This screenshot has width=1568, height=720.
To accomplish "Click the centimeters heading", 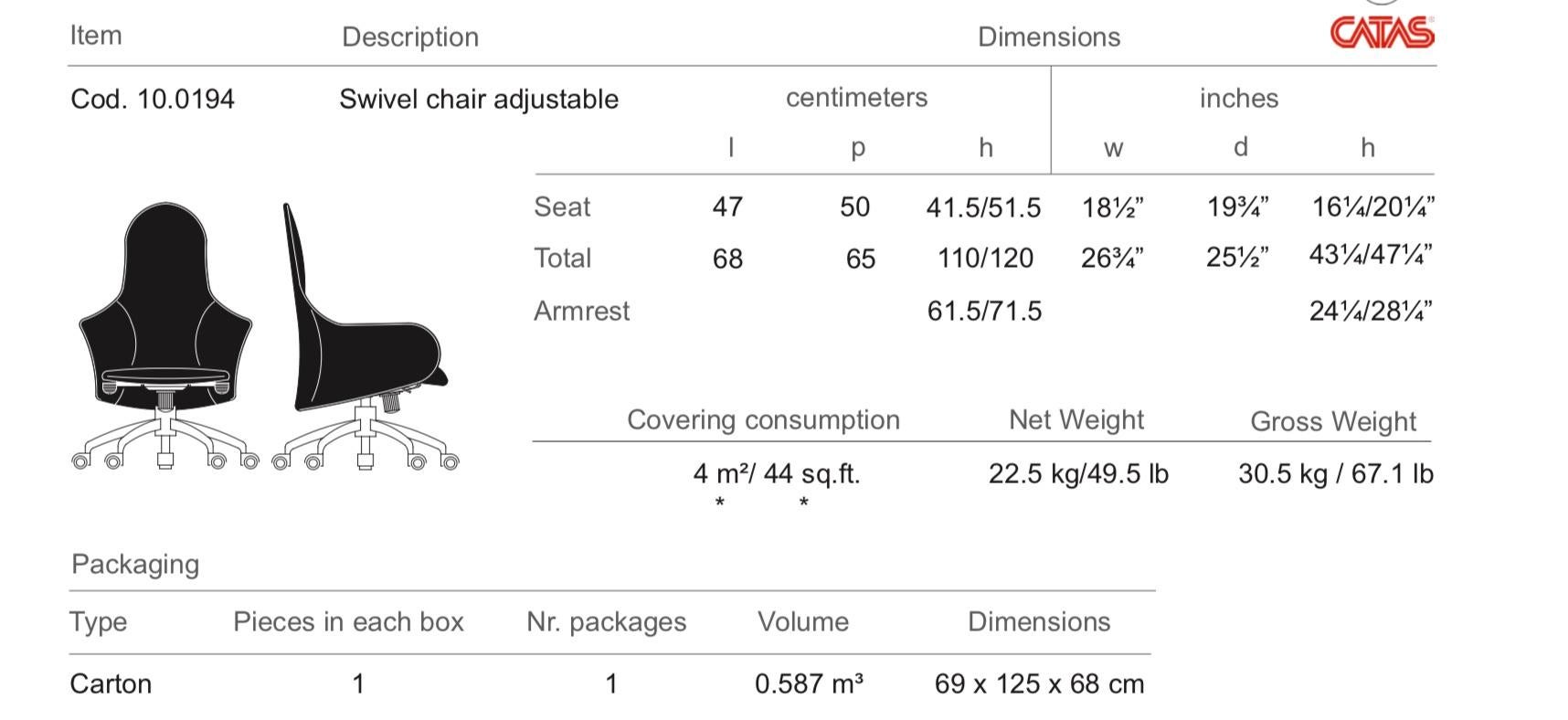I will tap(857, 98).
